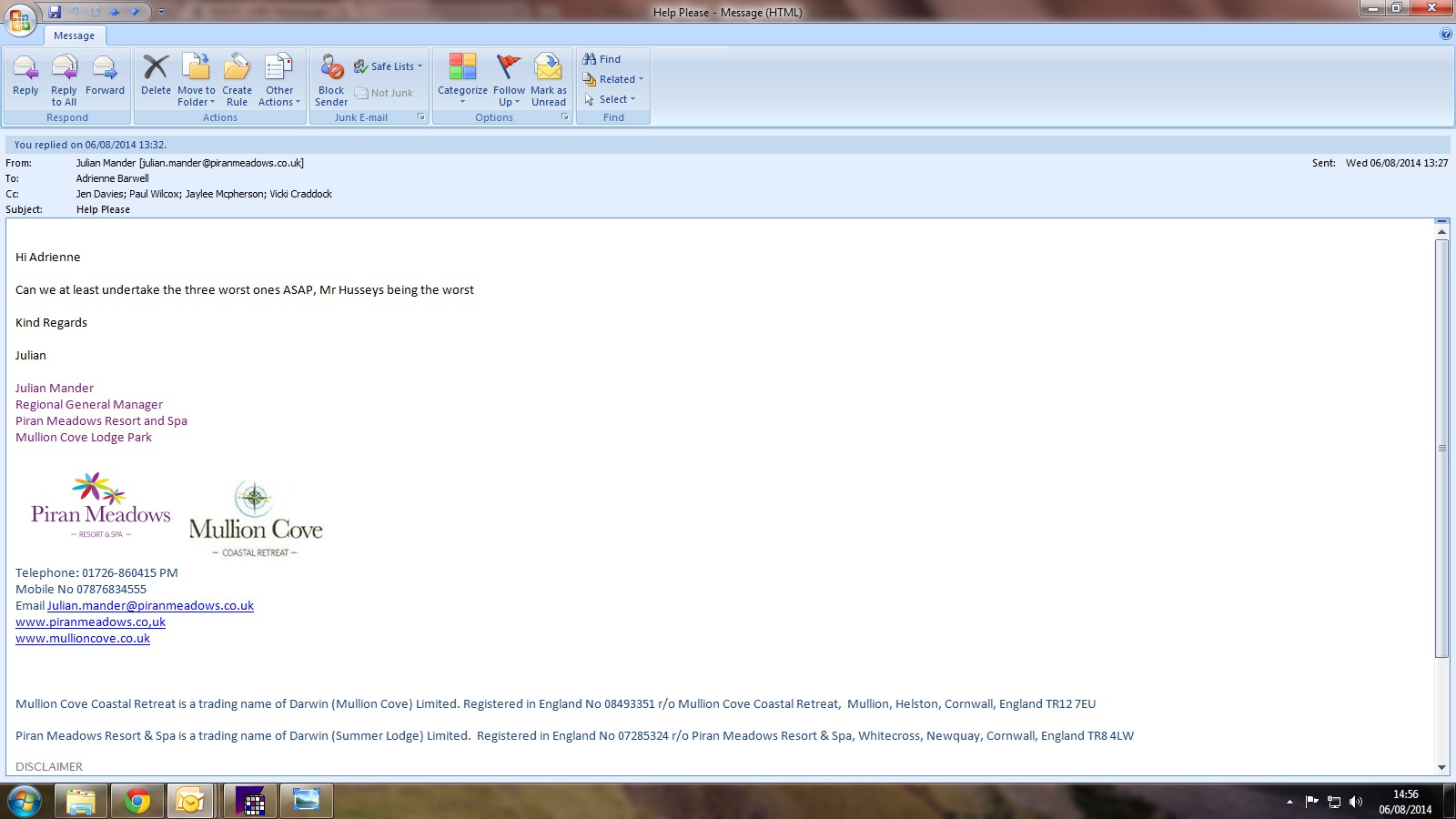Click the 'Help Please' subject text

(x=103, y=209)
